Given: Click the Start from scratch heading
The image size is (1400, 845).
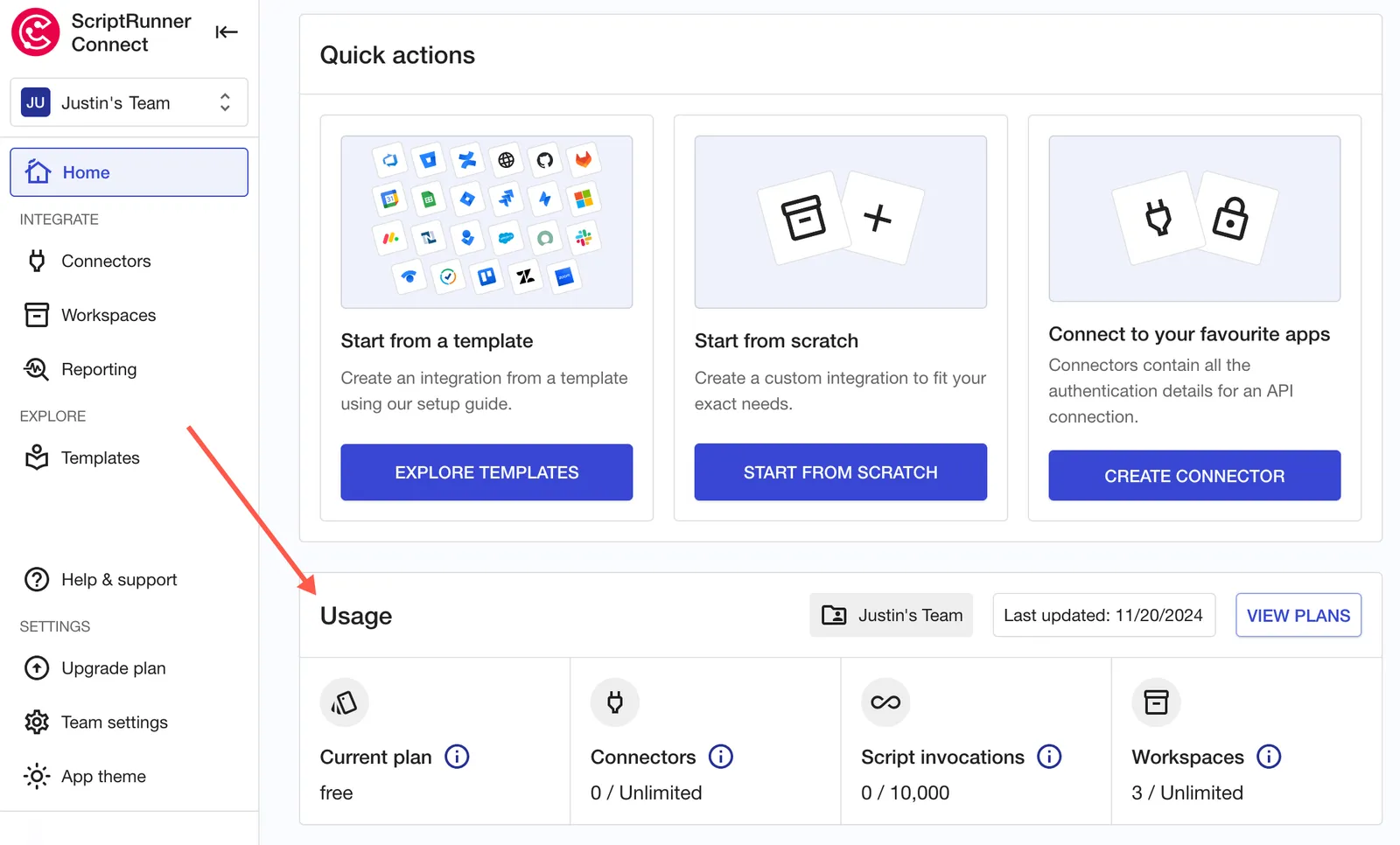Looking at the screenshot, I should (x=776, y=341).
